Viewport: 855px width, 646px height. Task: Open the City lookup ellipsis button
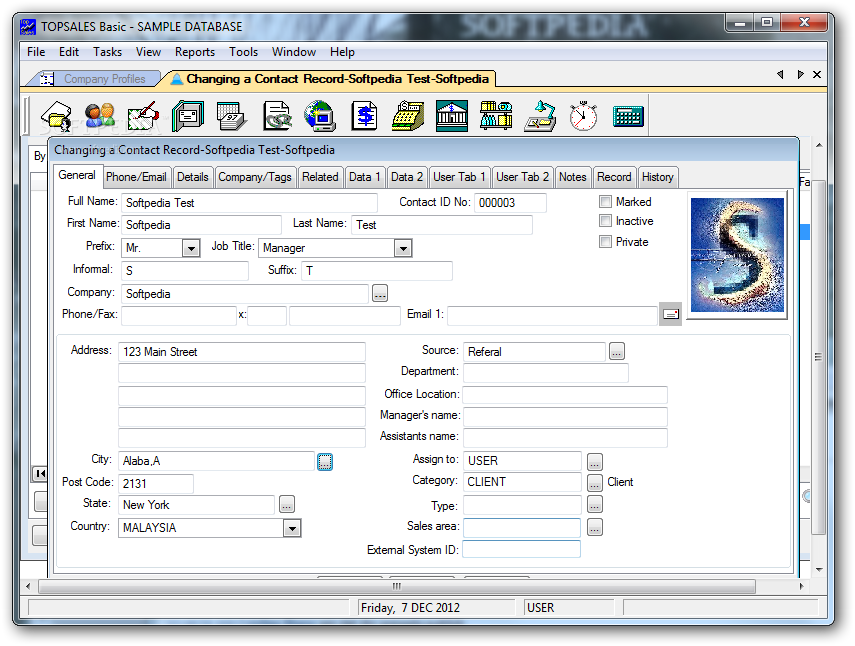point(324,462)
